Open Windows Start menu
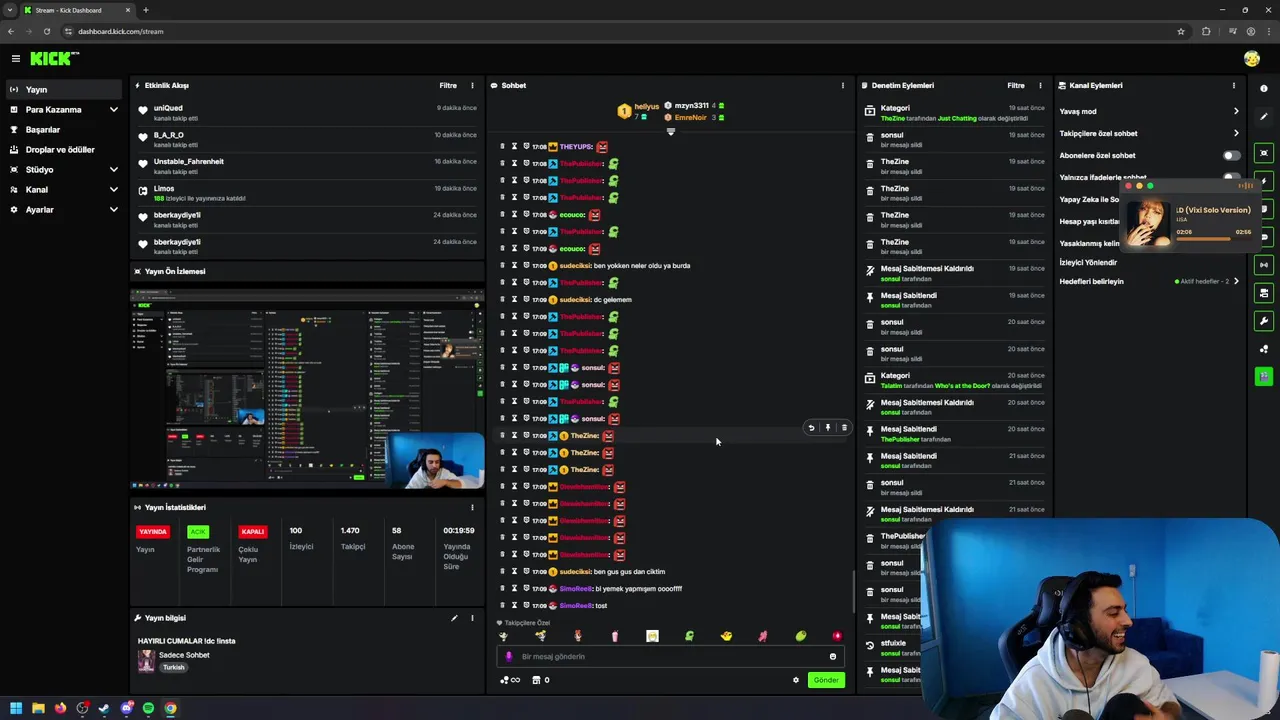This screenshot has width=1280, height=720. pos(16,708)
